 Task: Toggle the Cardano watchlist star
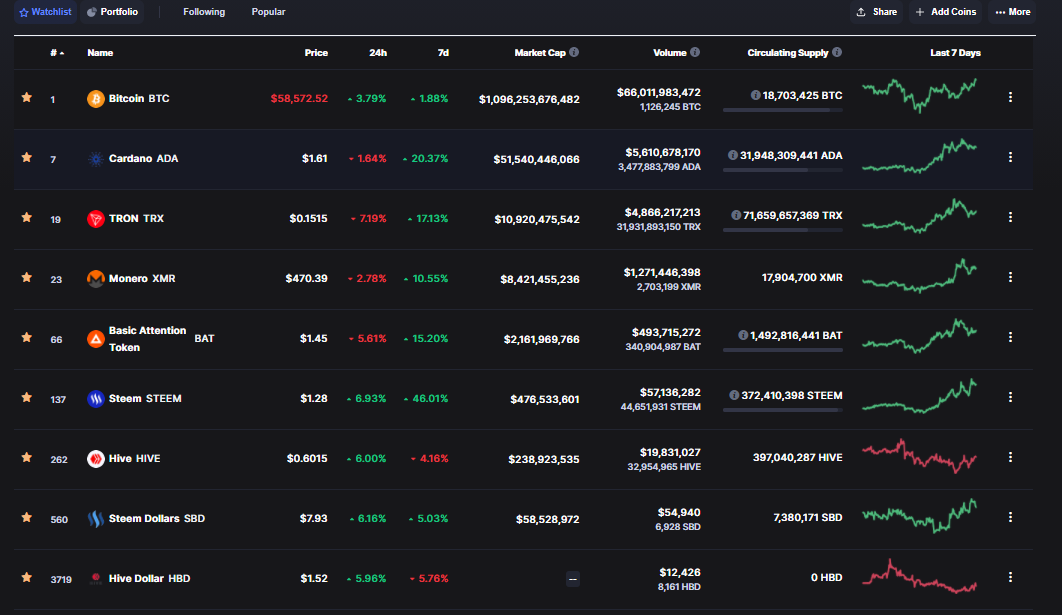click(27, 158)
